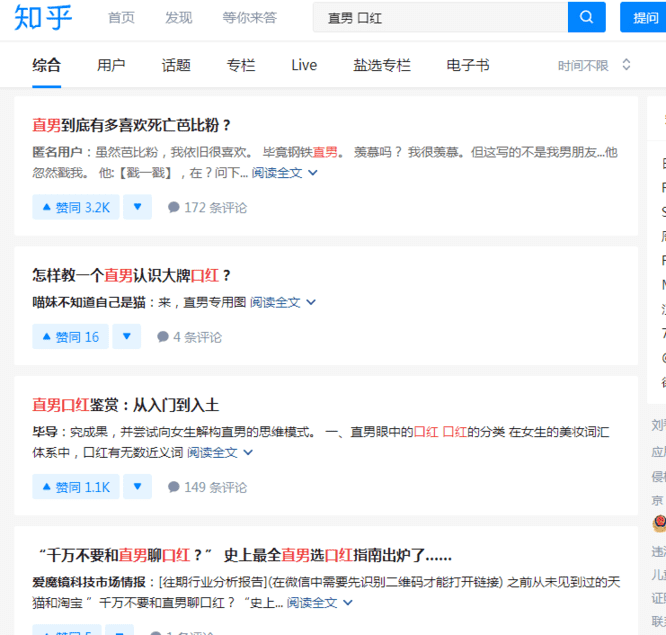
Task: Open article 直男口红鉴赏：从入门到入土
Action: (x=126, y=405)
